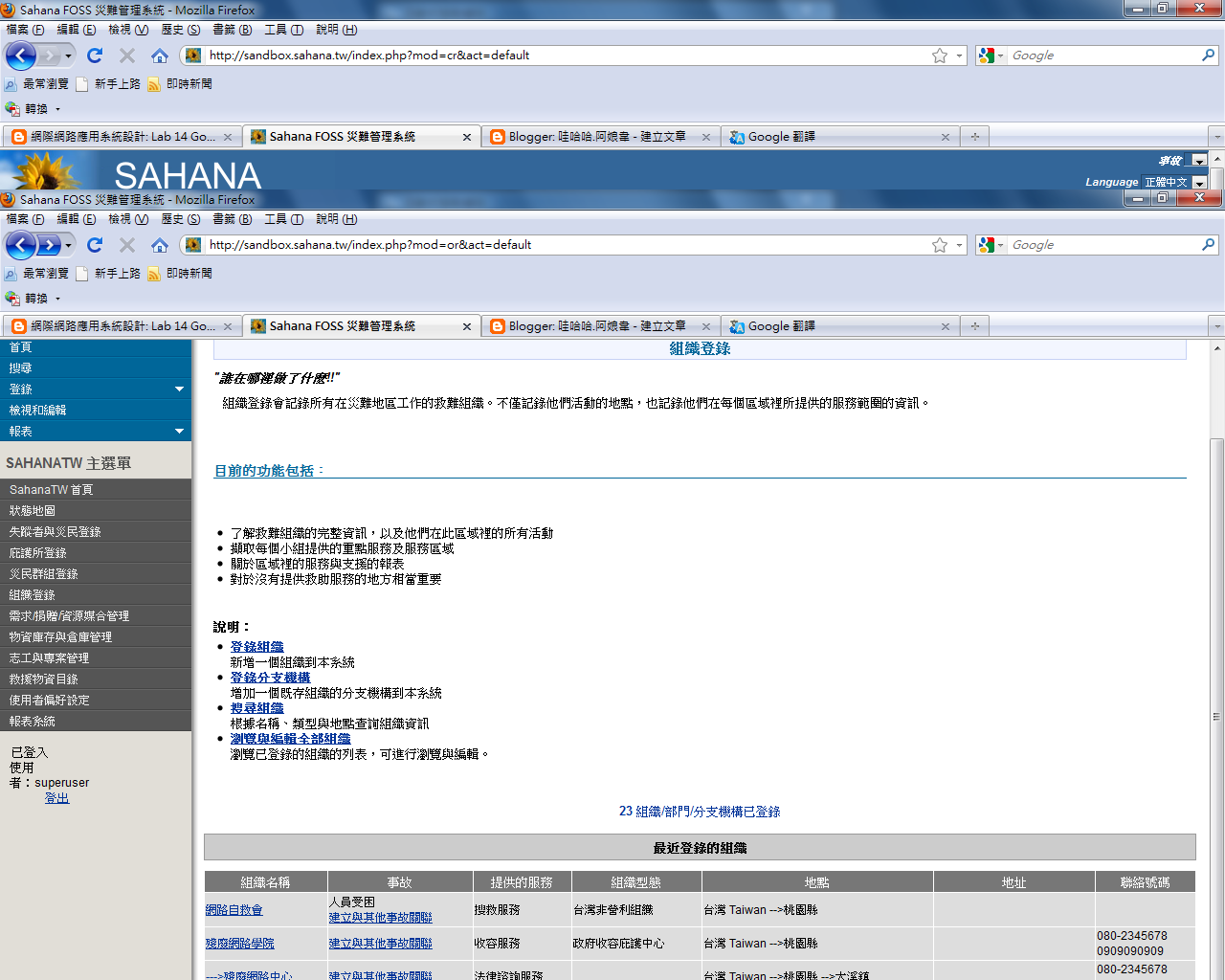The width and height of the screenshot is (1225, 980).
Task: Reload the page in front window (mod=or)
Action: (x=95, y=245)
